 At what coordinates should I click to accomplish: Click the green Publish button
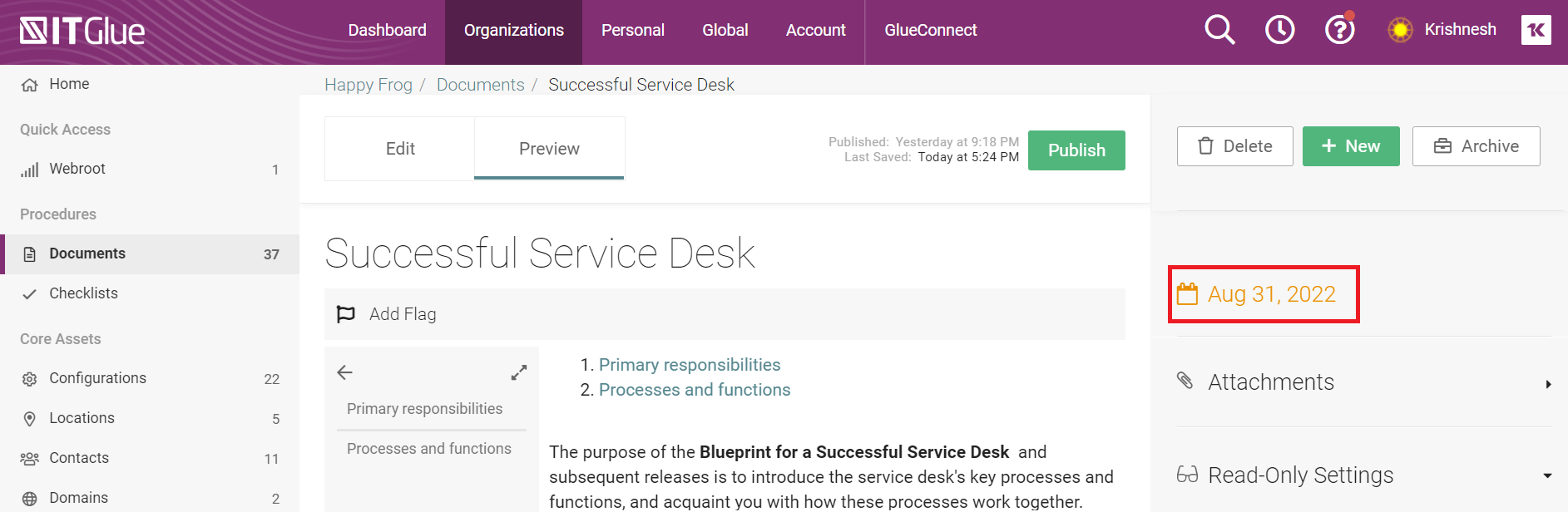pos(1076,150)
